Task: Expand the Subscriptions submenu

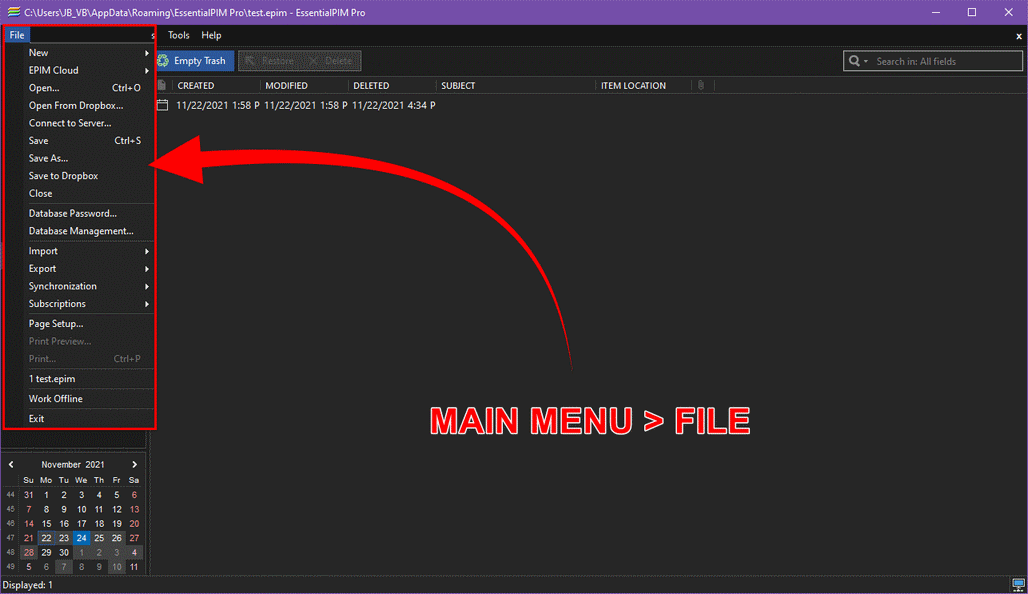Action: [x=89, y=304]
